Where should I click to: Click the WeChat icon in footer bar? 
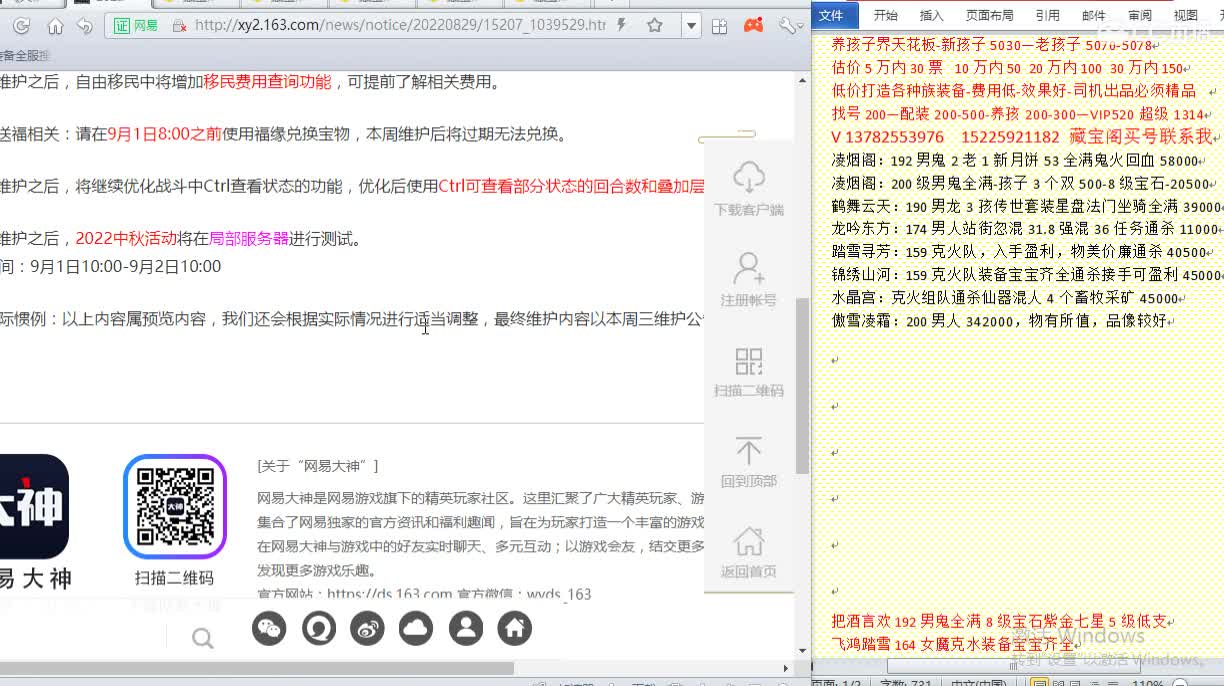269,628
